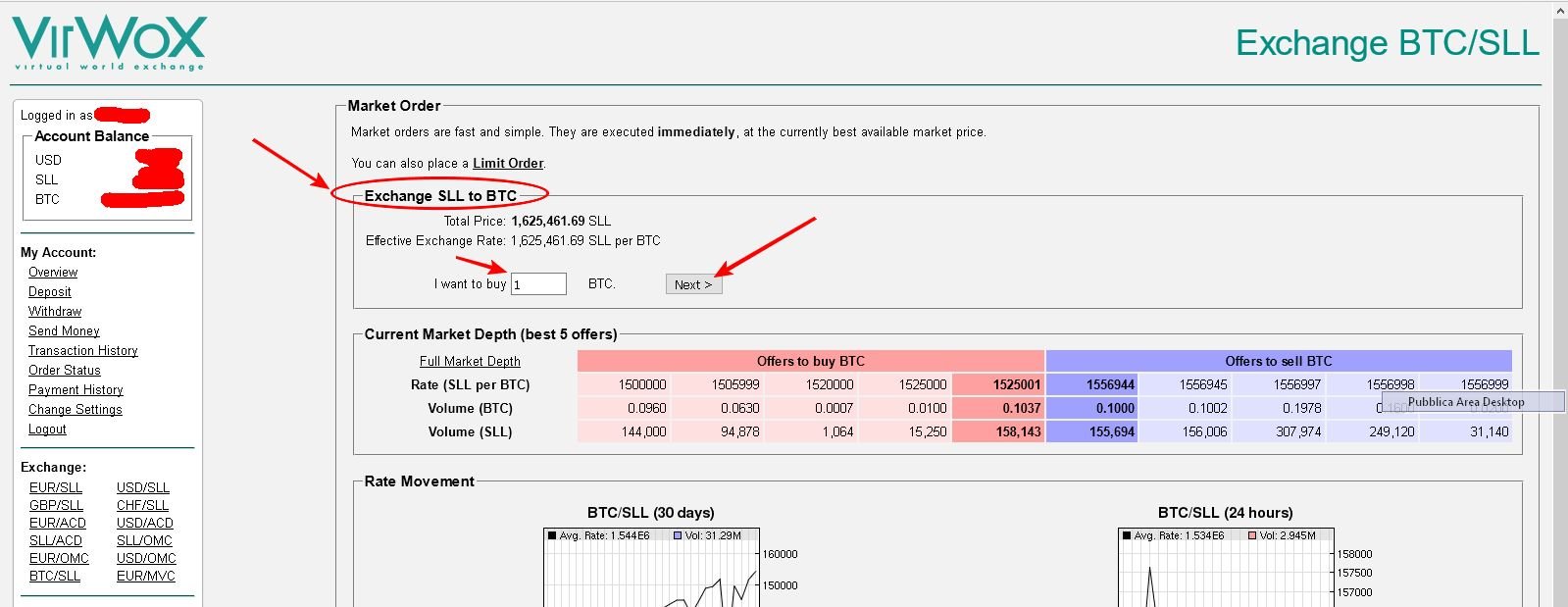Click sell offer rate 1556997

[x=1279, y=384]
